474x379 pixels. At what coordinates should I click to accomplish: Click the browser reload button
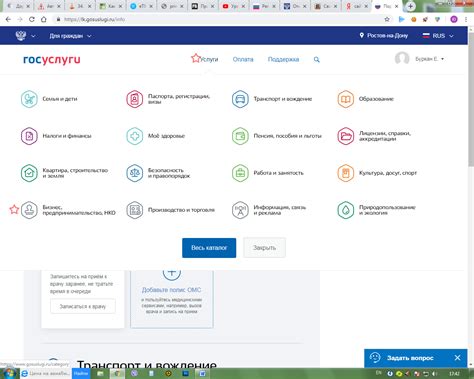coord(32,19)
